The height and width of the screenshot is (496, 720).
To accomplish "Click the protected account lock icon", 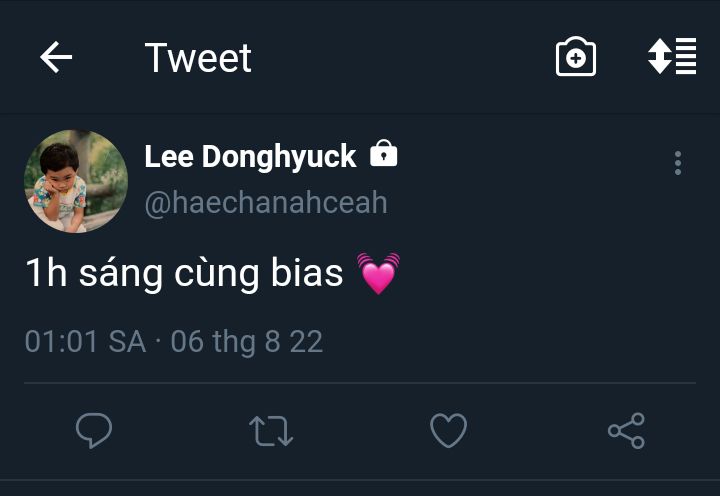I will coord(384,154).
